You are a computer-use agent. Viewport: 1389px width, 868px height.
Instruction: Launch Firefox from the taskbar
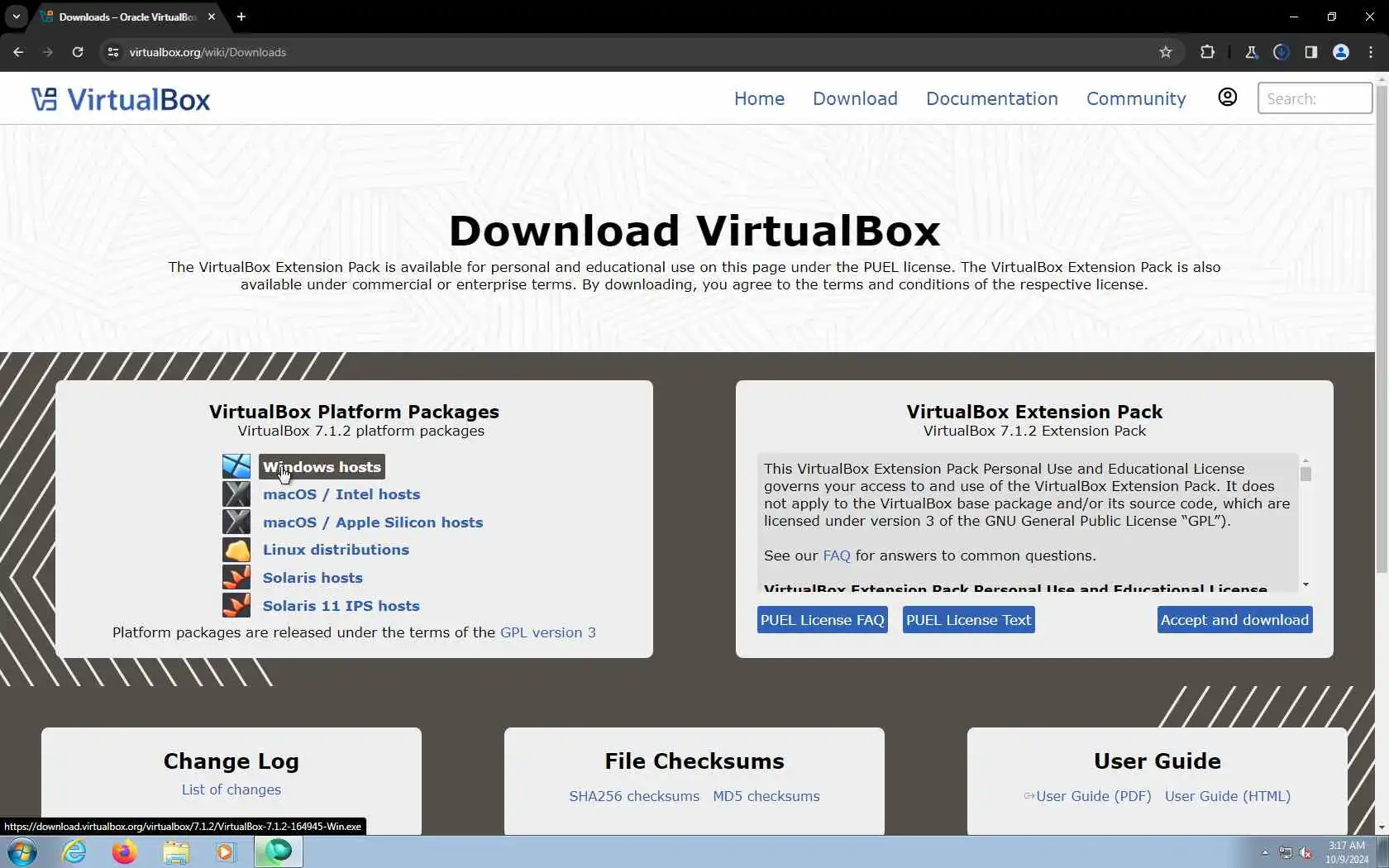tap(125, 851)
